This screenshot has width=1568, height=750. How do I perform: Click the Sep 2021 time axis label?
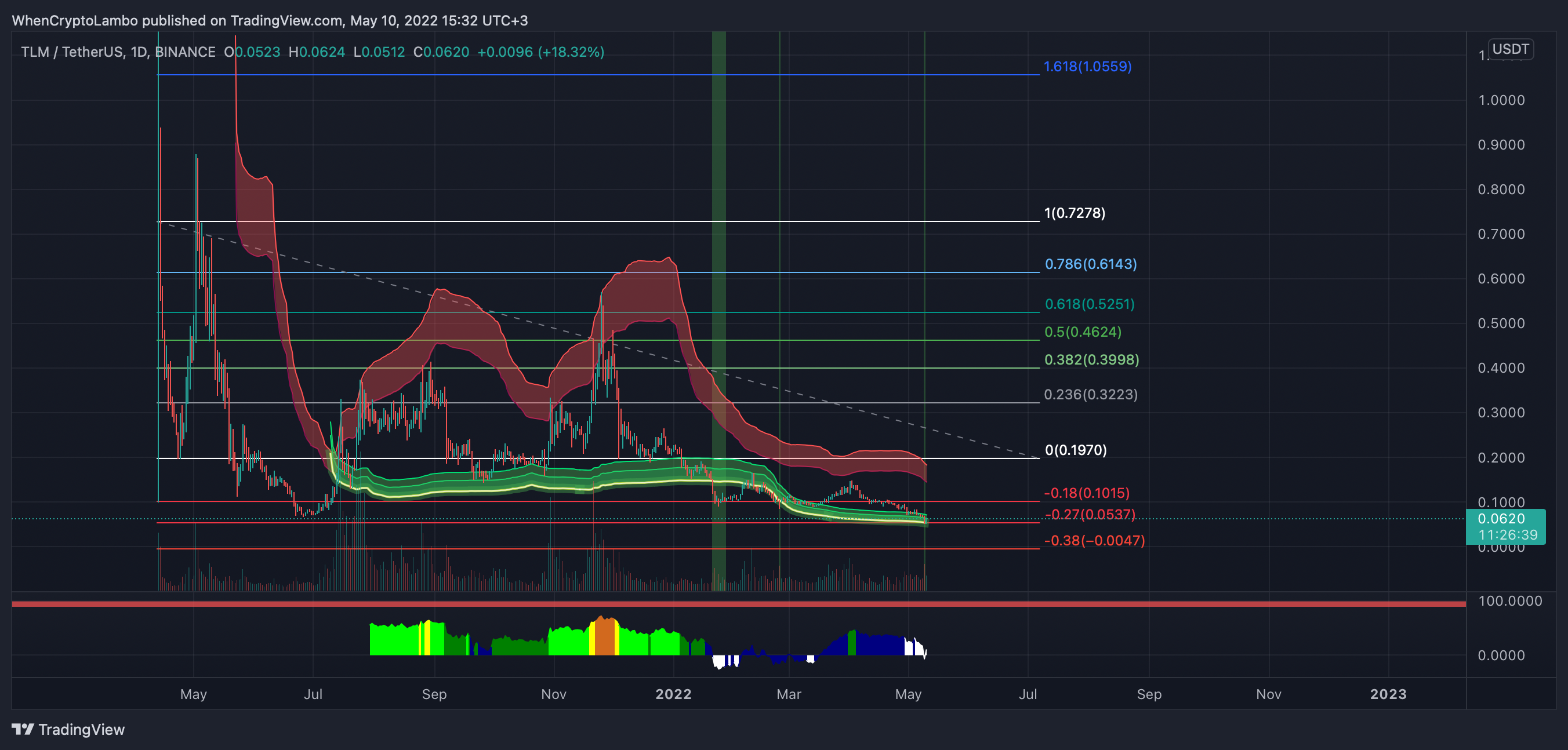pyautogui.click(x=434, y=694)
